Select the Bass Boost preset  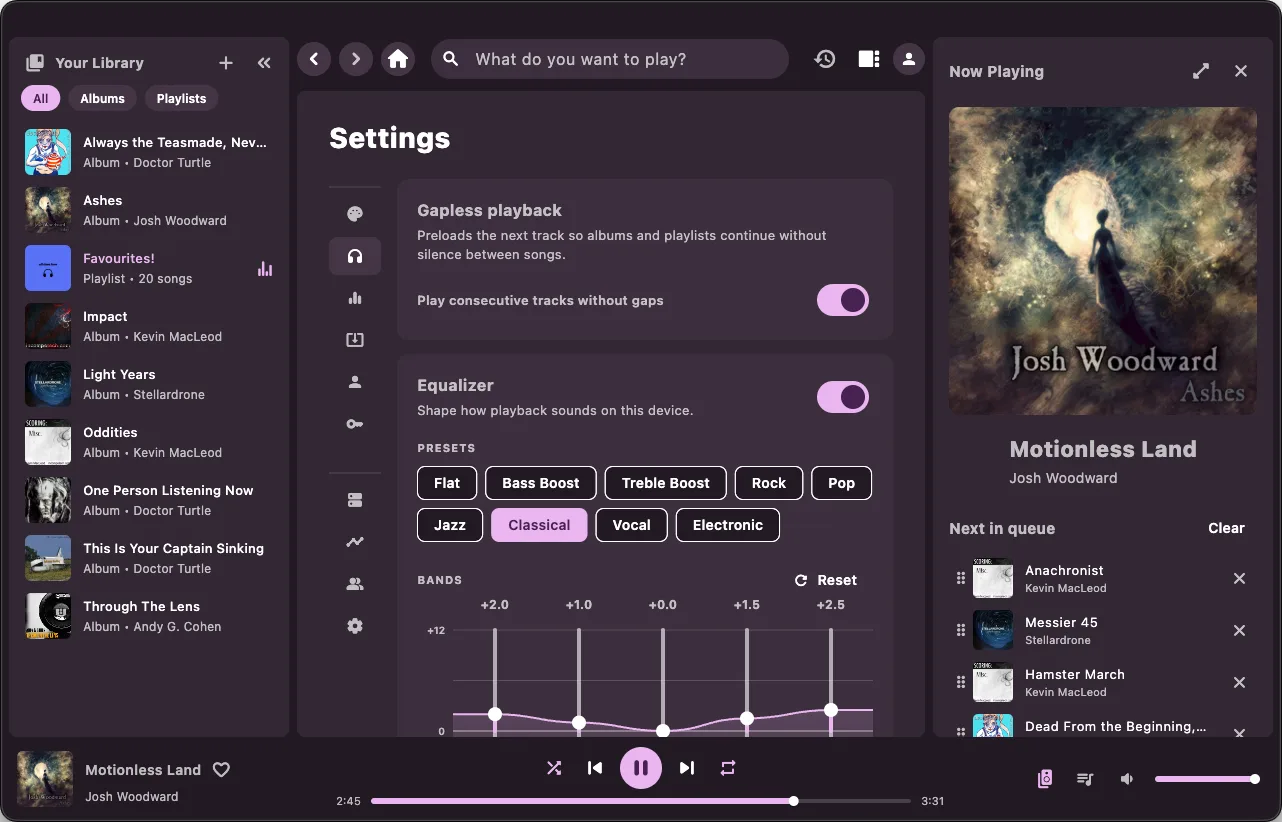pyautogui.click(x=541, y=483)
